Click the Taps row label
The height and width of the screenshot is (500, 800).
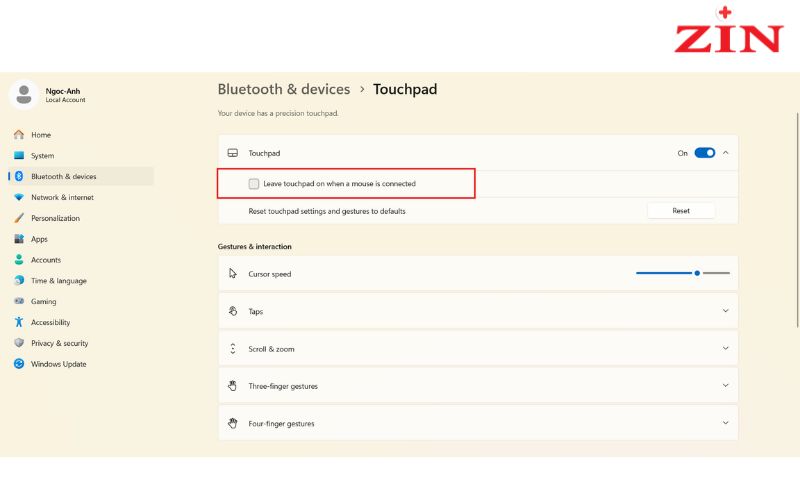point(256,311)
